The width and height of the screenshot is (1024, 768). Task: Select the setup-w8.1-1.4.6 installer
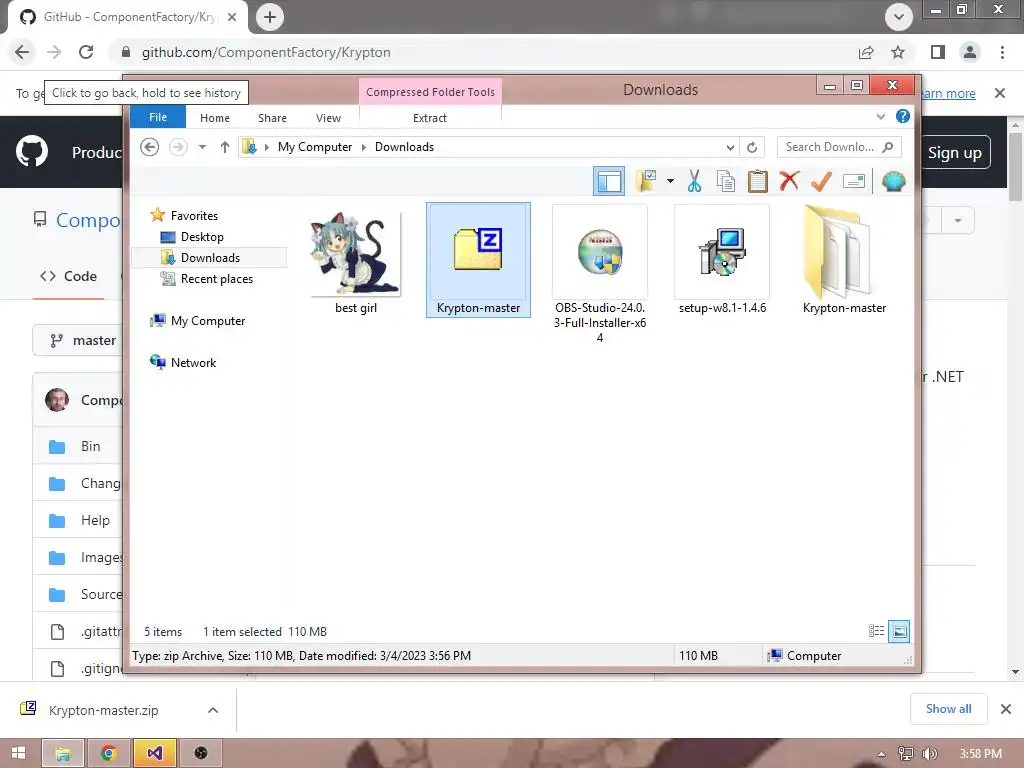click(x=722, y=261)
